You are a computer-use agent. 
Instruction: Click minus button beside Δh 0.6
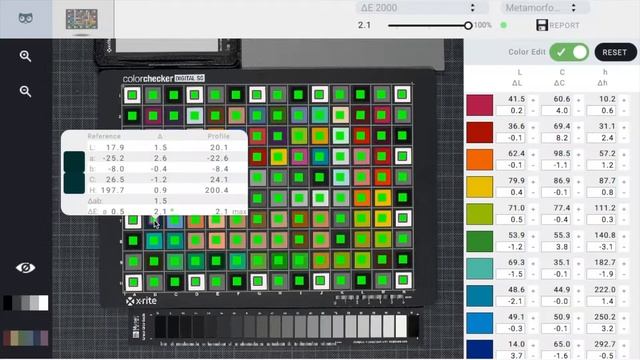tap(624, 111)
